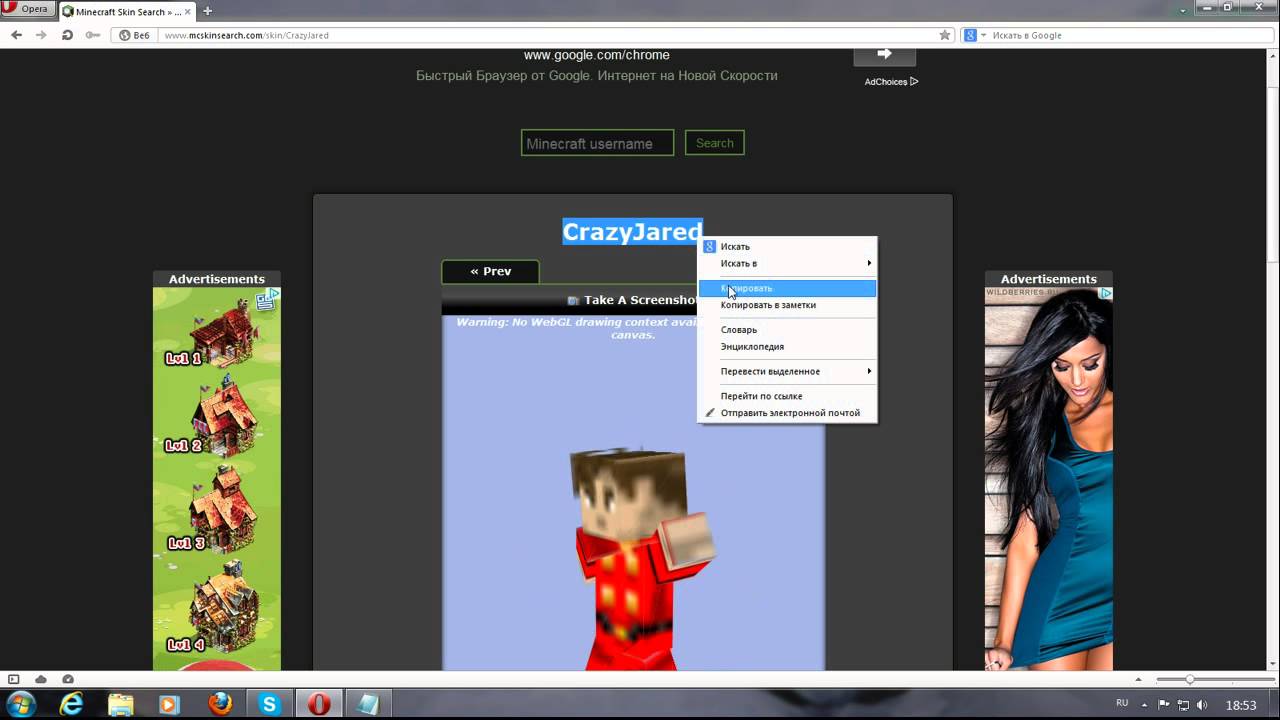Click the Opera taskbar button
The height and width of the screenshot is (720, 1280).
coord(319,704)
